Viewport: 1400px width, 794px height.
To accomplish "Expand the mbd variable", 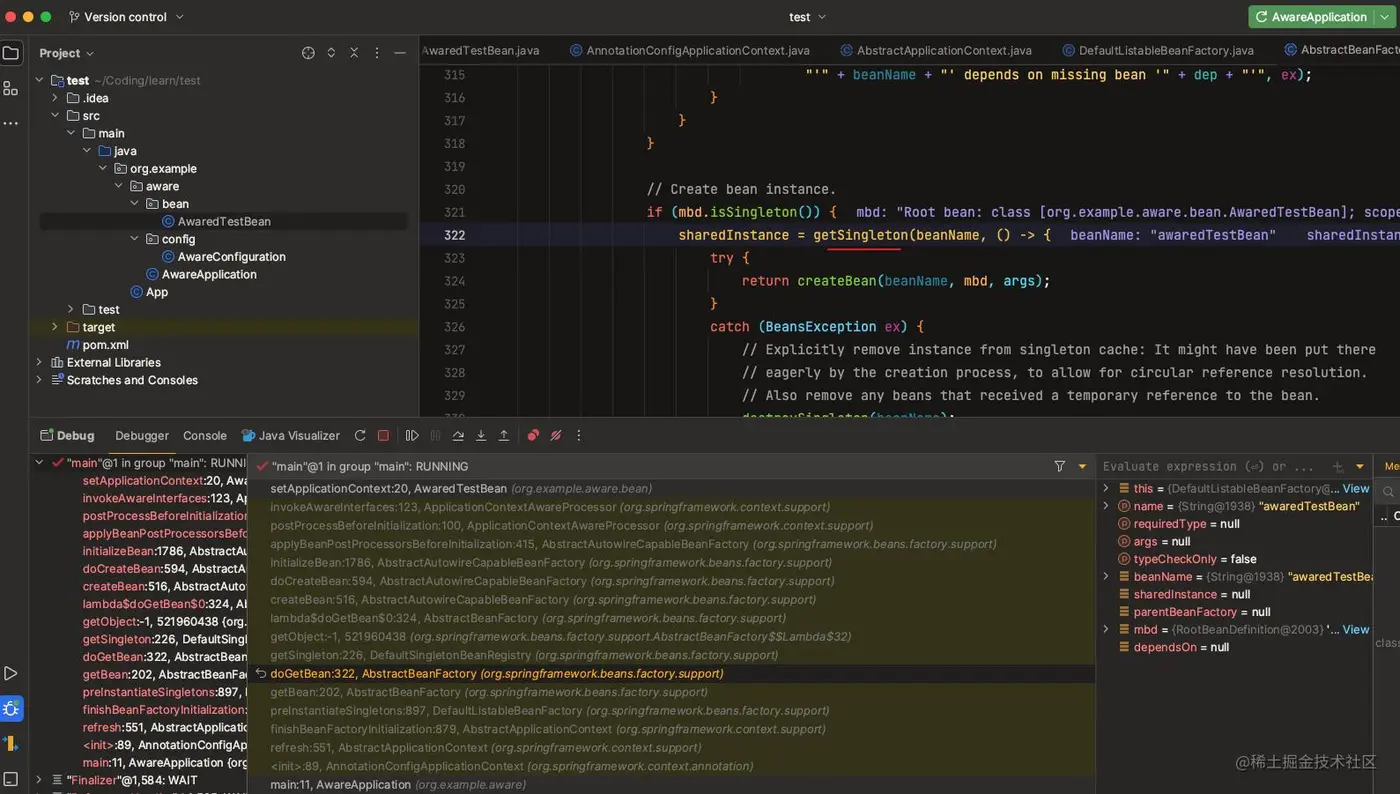I will tap(1106, 629).
